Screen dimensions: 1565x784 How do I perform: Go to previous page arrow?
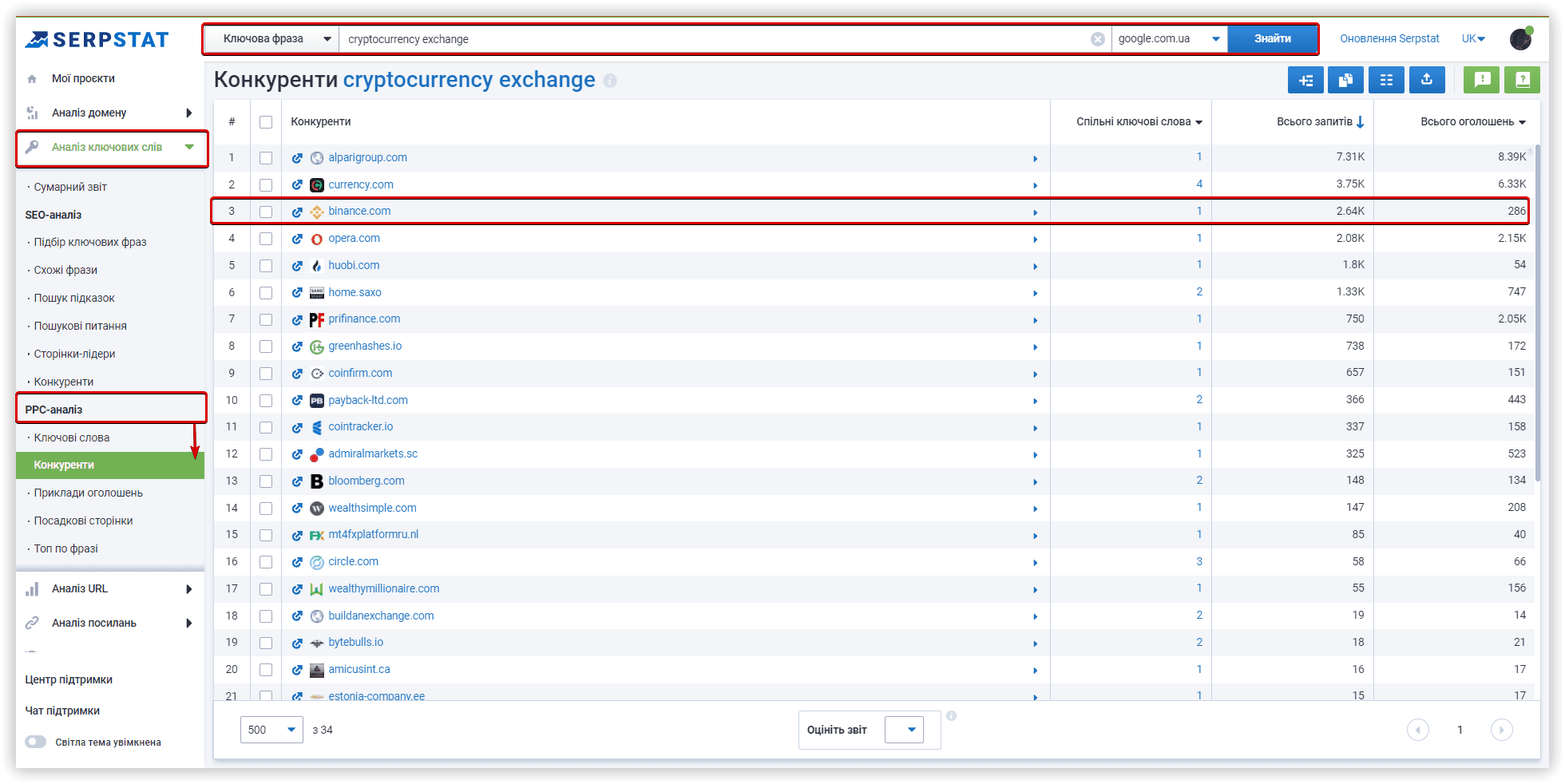(1418, 730)
